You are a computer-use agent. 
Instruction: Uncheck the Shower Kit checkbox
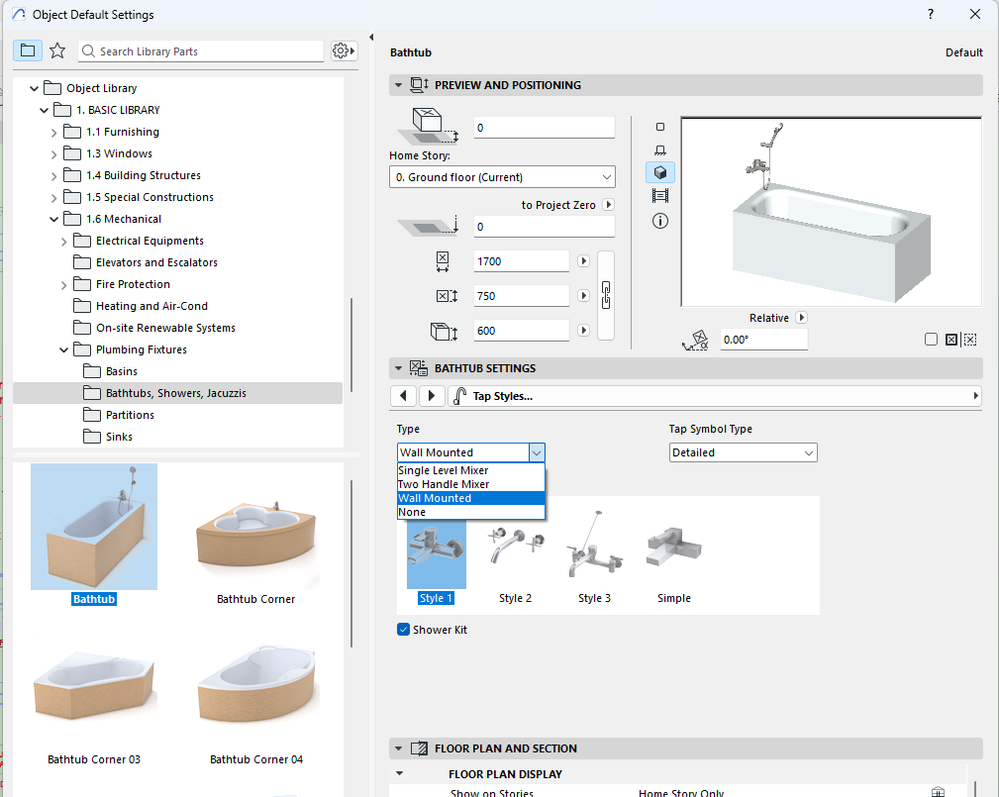[404, 630]
